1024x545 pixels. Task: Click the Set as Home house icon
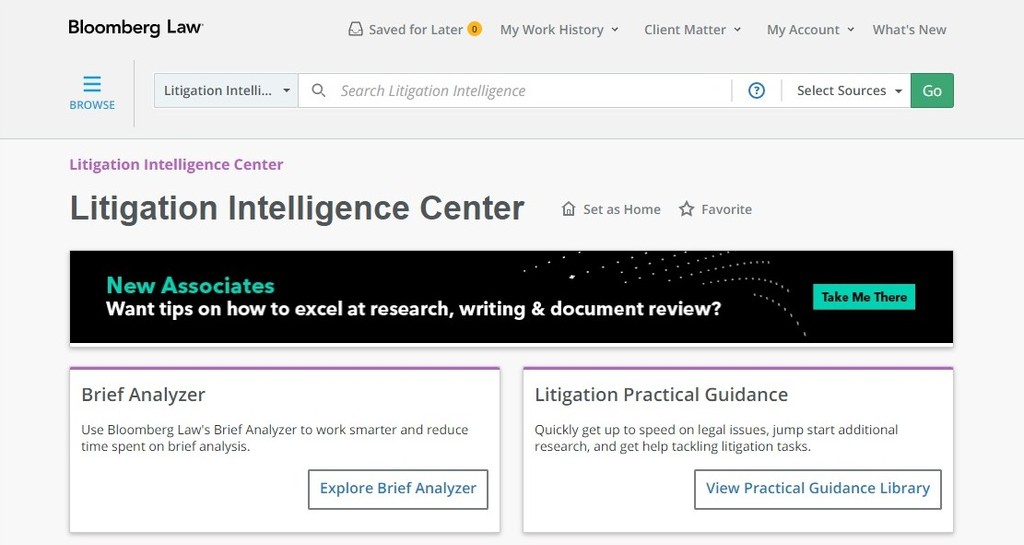pyautogui.click(x=569, y=210)
